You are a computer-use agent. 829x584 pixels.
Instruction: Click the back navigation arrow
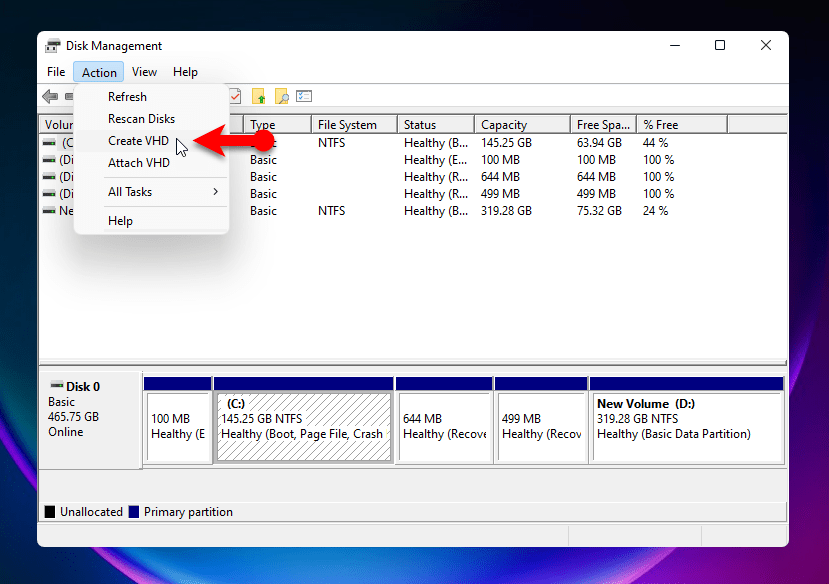(x=48, y=96)
